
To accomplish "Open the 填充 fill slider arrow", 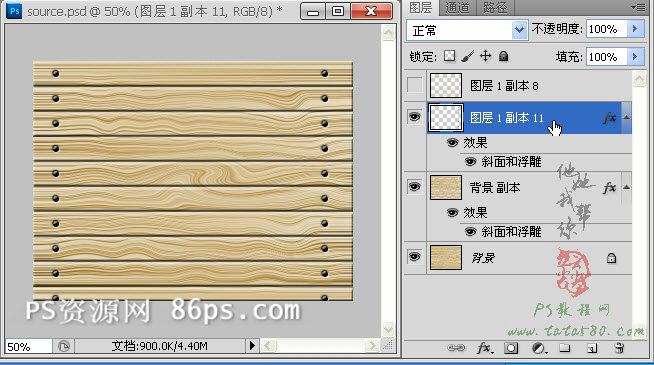I will click(x=635, y=56).
